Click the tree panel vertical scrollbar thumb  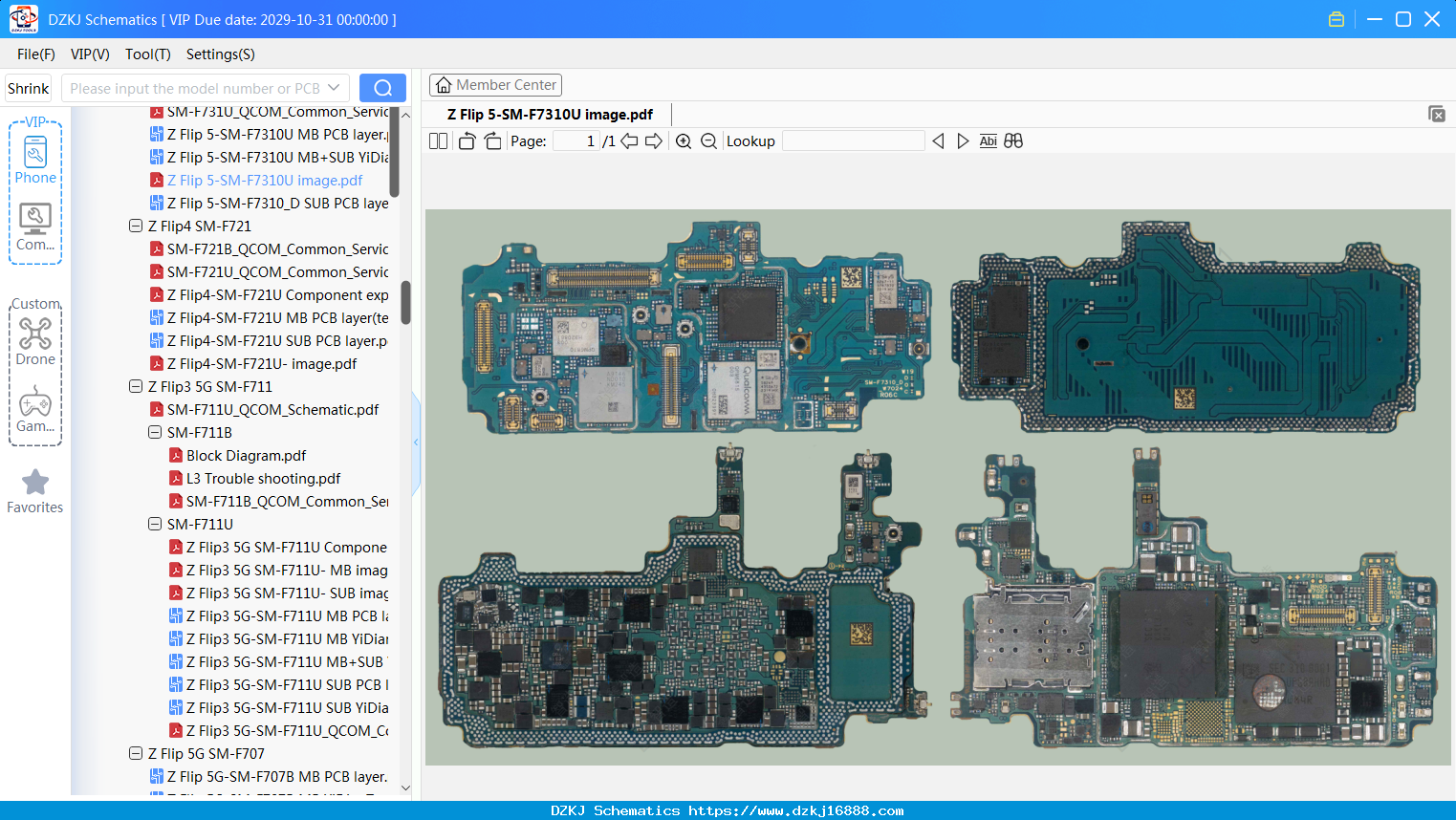pyautogui.click(x=405, y=302)
